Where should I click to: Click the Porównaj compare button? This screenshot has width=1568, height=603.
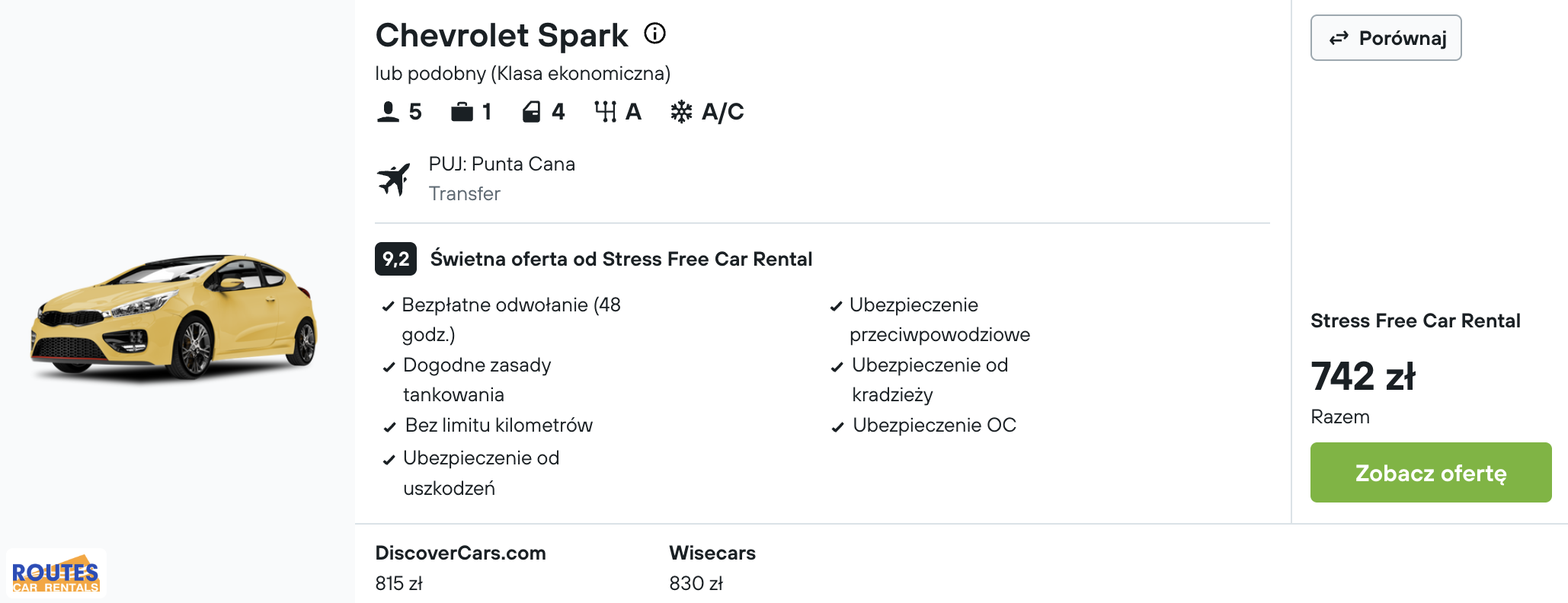click(1386, 37)
